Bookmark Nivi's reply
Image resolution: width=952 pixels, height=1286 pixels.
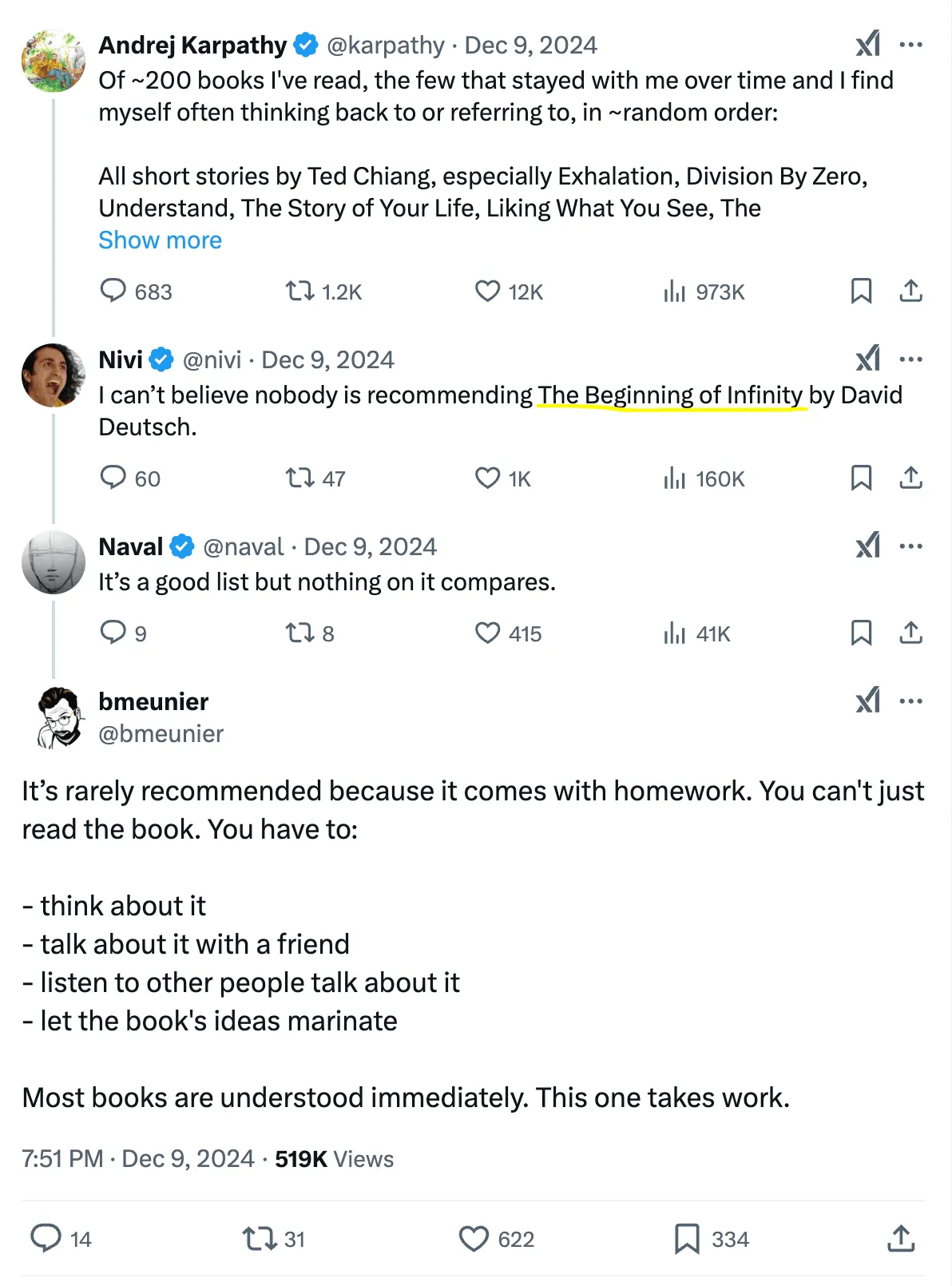(861, 478)
